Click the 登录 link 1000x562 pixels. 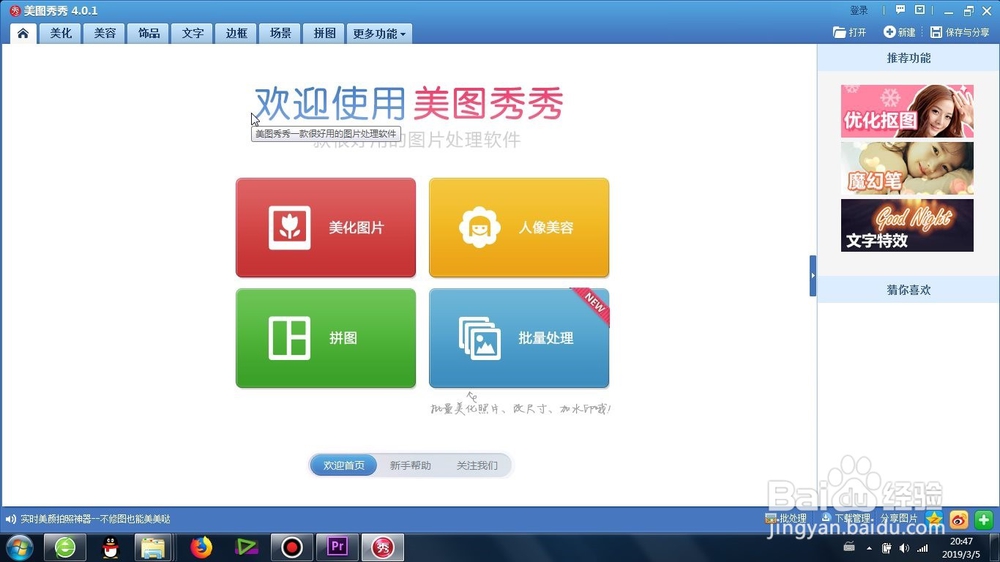click(x=858, y=10)
